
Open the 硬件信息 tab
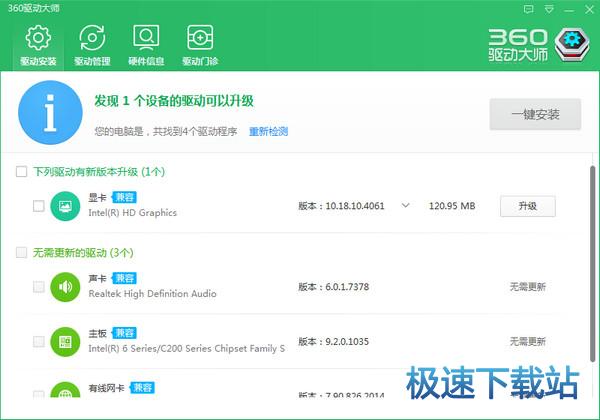pos(146,46)
